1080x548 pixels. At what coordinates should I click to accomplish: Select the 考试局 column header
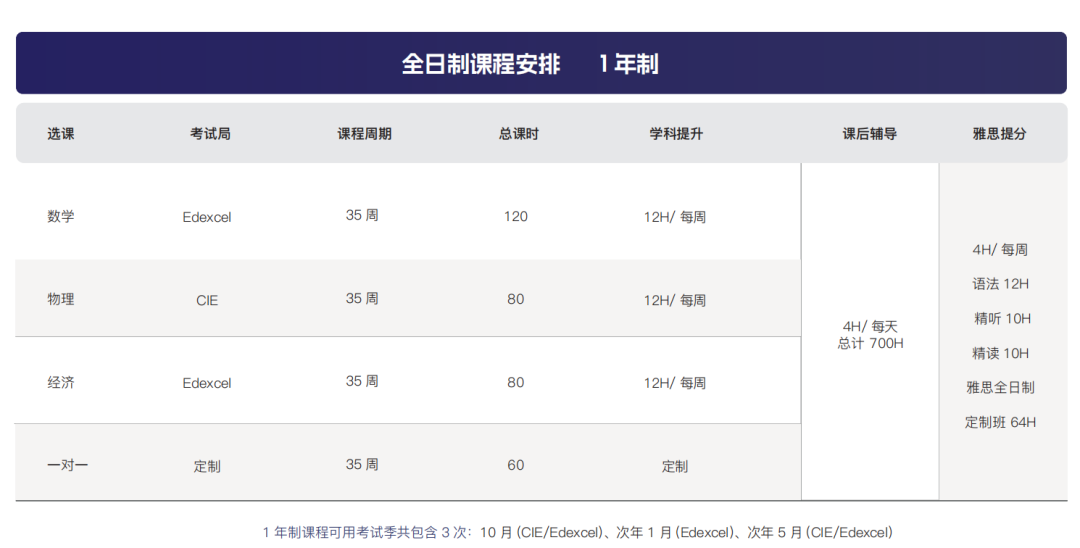[x=210, y=134]
